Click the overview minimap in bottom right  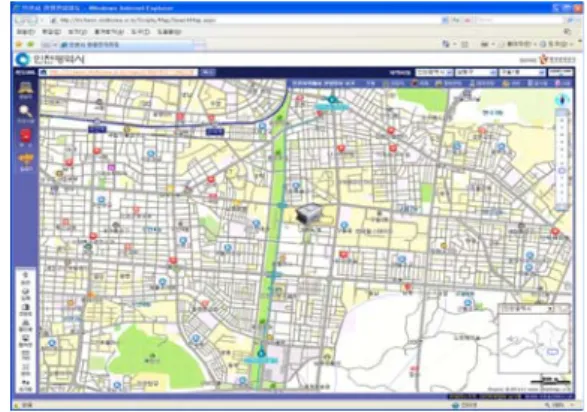click(535, 344)
